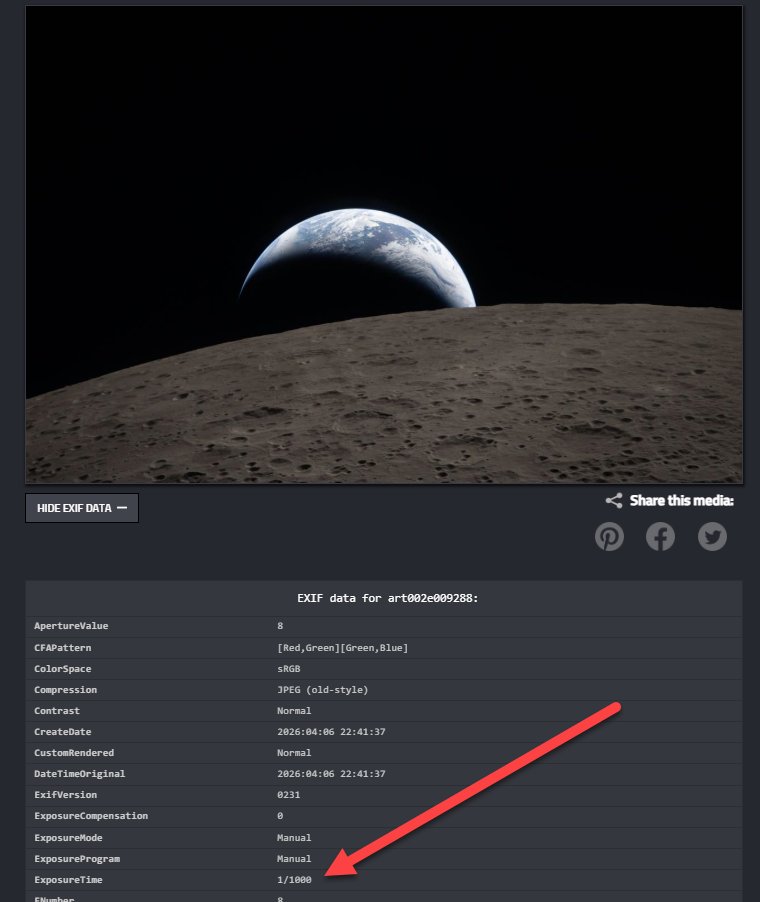Click the ExposureTime label
Image resolution: width=760 pixels, height=902 pixels.
[x=68, y=880]
